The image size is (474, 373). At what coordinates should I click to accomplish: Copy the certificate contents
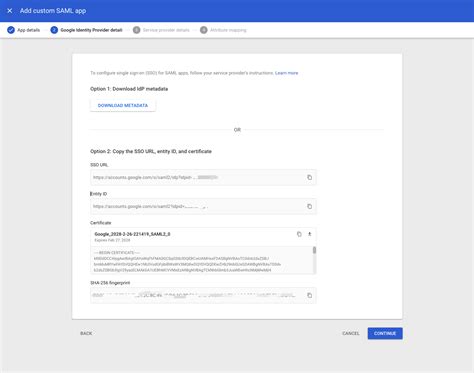(299, 234)
